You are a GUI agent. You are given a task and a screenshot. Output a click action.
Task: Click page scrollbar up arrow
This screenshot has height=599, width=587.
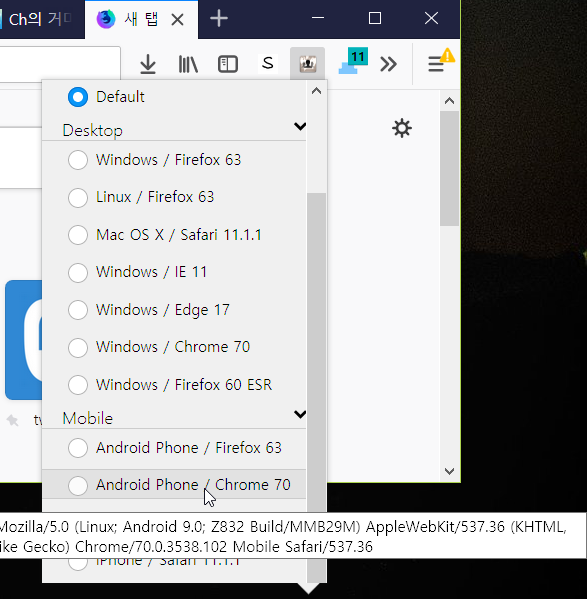click(450, 101)
